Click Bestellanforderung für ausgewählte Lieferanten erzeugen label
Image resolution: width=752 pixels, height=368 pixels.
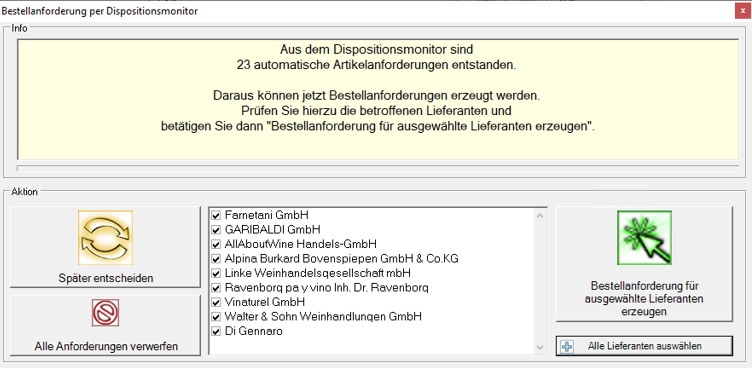pyautogui.click(x=645, y=298)
